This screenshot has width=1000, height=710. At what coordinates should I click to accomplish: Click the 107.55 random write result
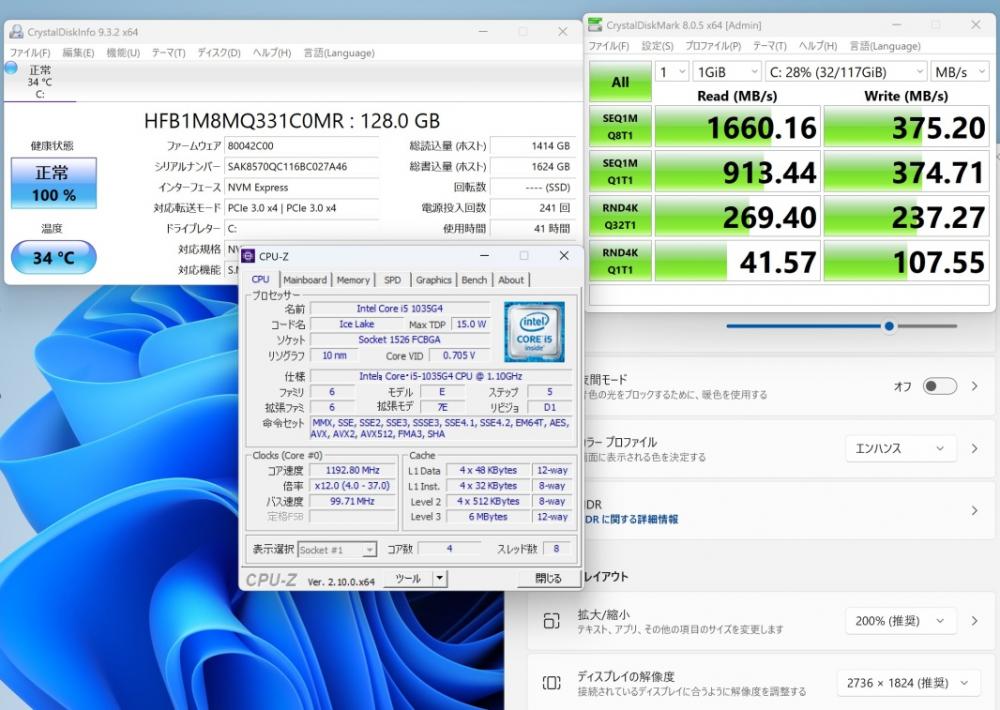[906, 260]
